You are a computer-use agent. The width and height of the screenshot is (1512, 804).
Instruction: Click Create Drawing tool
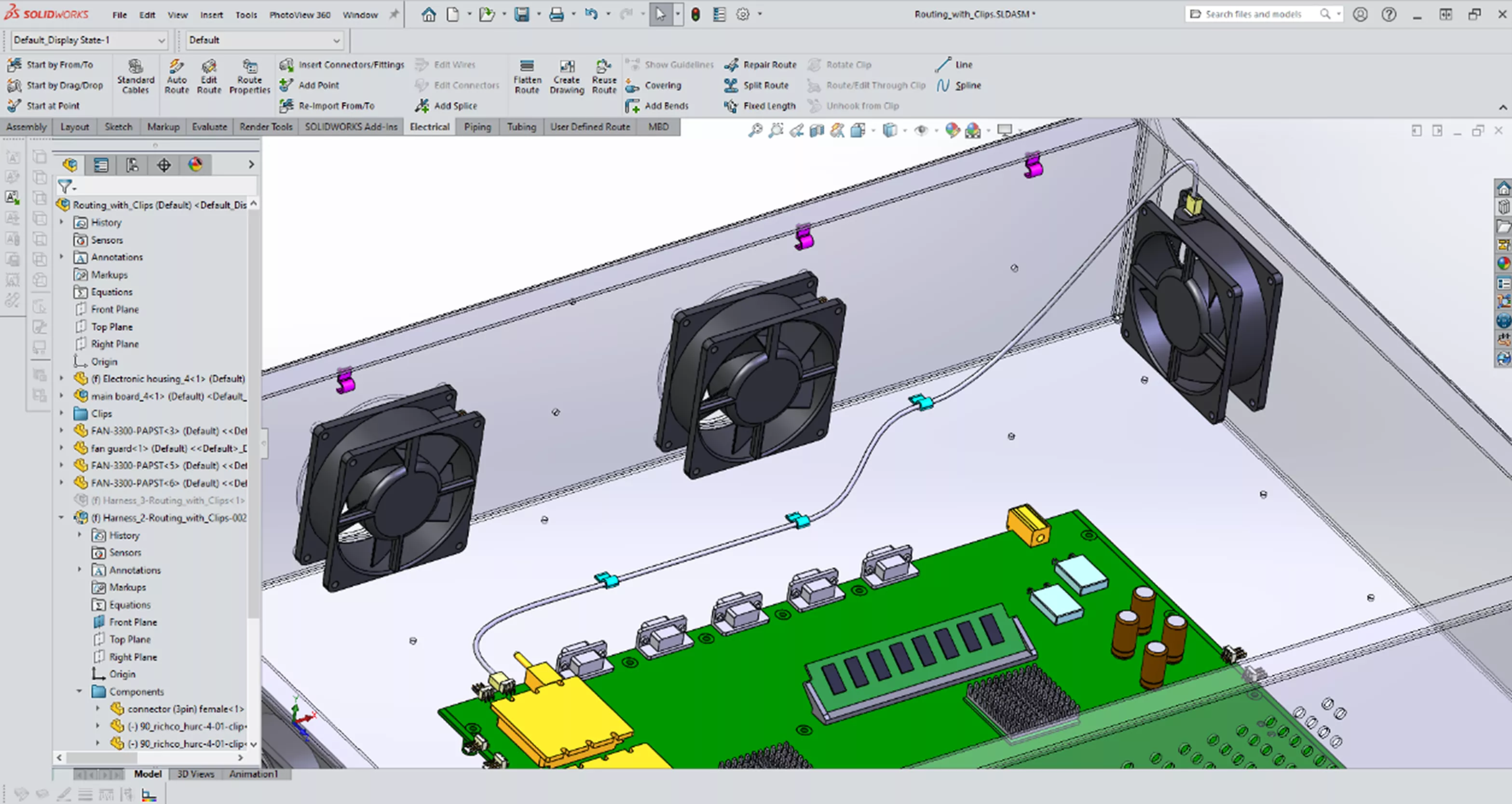pyautogui.click(x=566, y=76)
